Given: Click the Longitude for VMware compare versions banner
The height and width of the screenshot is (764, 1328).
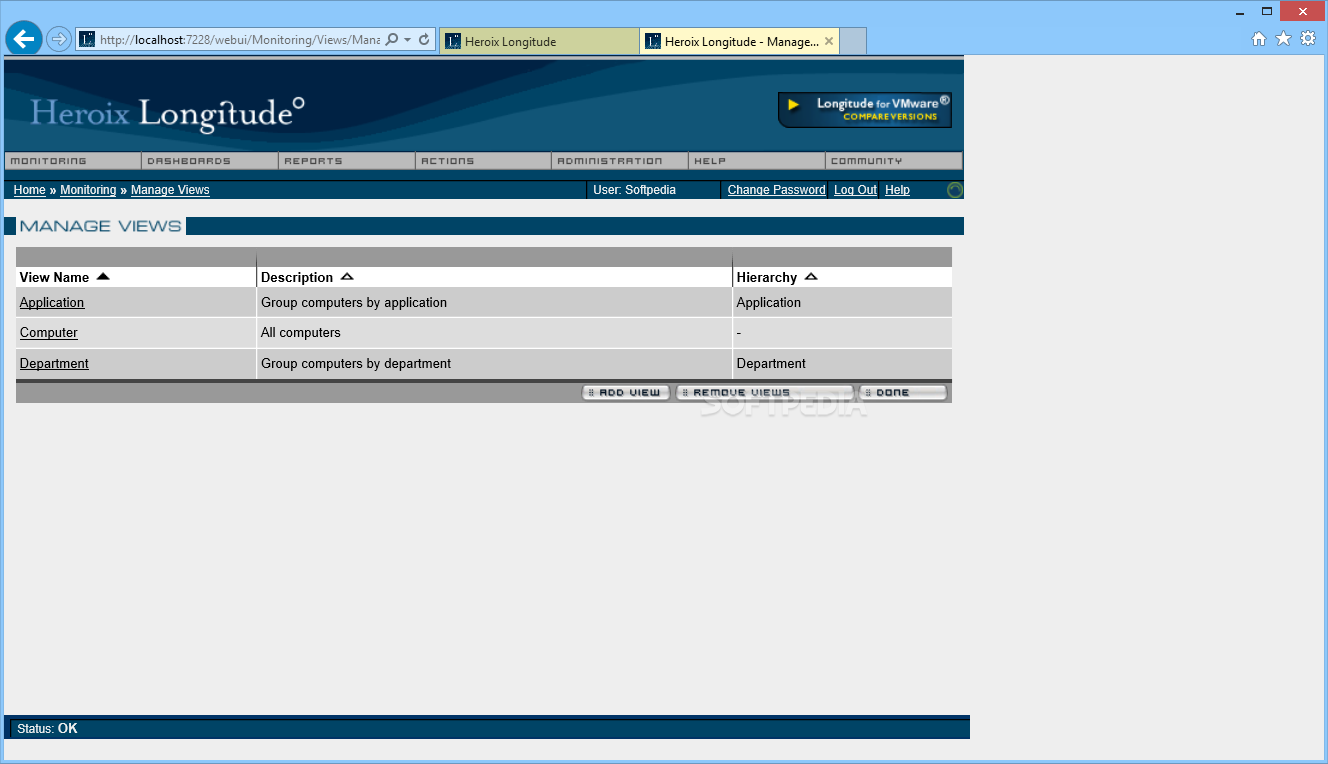Looking at the screenshot, I should pos(865,110).
